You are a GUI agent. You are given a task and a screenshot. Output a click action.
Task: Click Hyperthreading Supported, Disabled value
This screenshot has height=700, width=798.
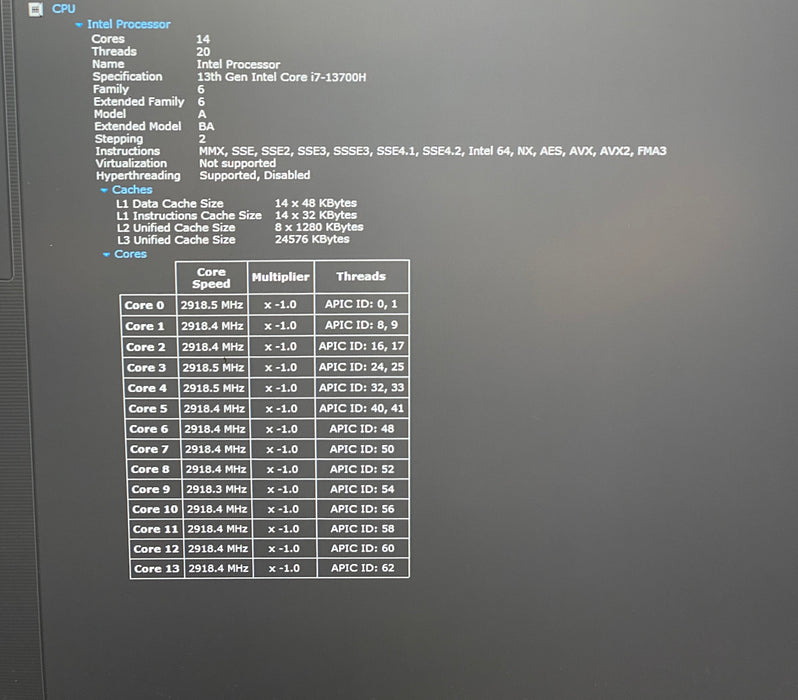click(x=254, y=175)
